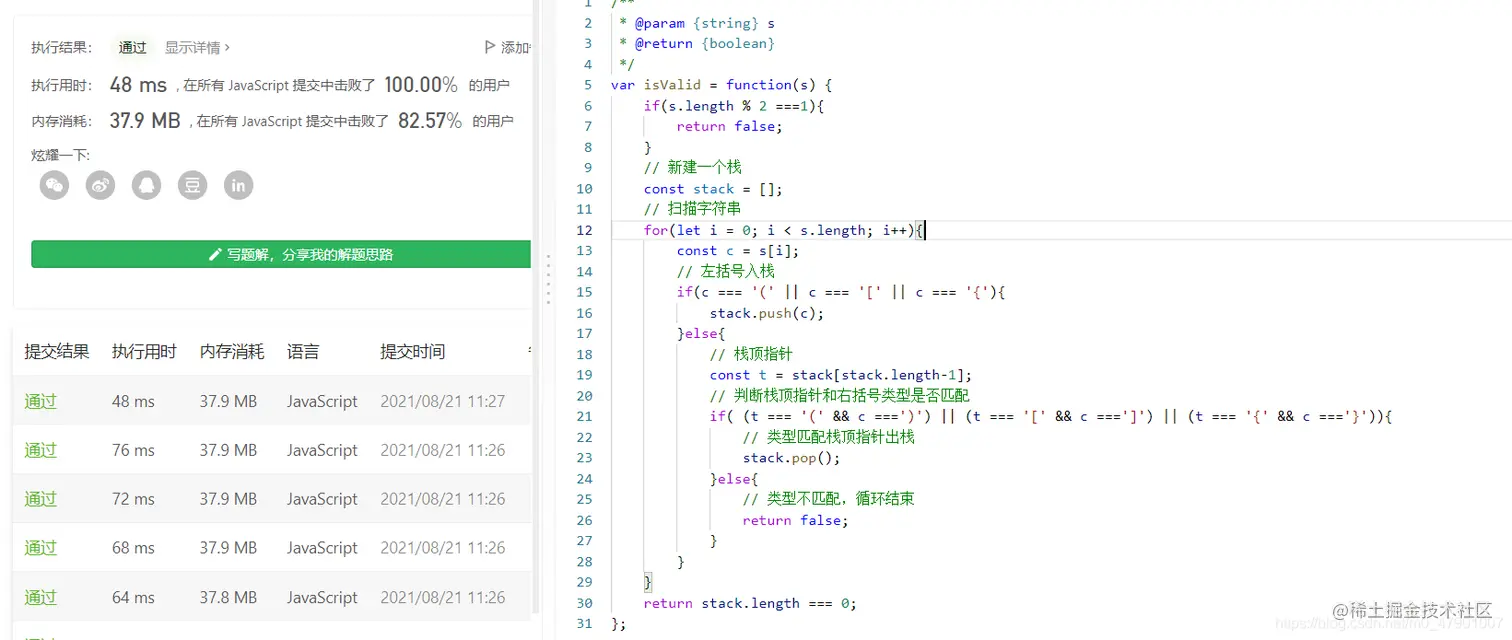Place cursor on 'const stack = [];' line
The image size is (1512, 640).
713,189
